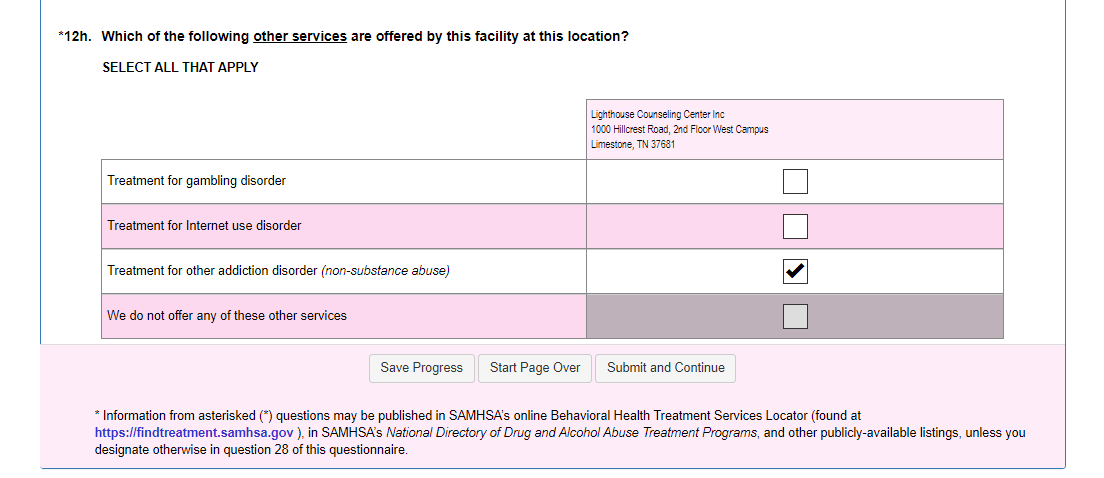The width and height of the screenshot is (1104, 478).
Task: Click the italic '(non-substance abuse)' note
Action: coord(385,271)
